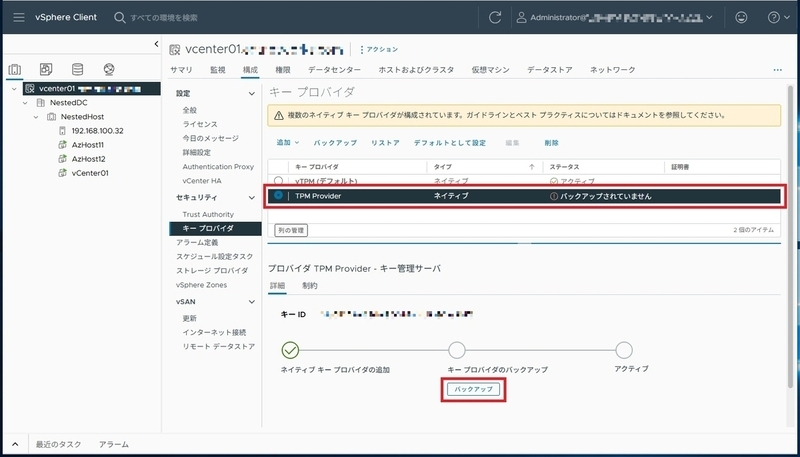Open 詳細設定 page
The height and width of the screenshot is (457, 800).
click(196, 153)
